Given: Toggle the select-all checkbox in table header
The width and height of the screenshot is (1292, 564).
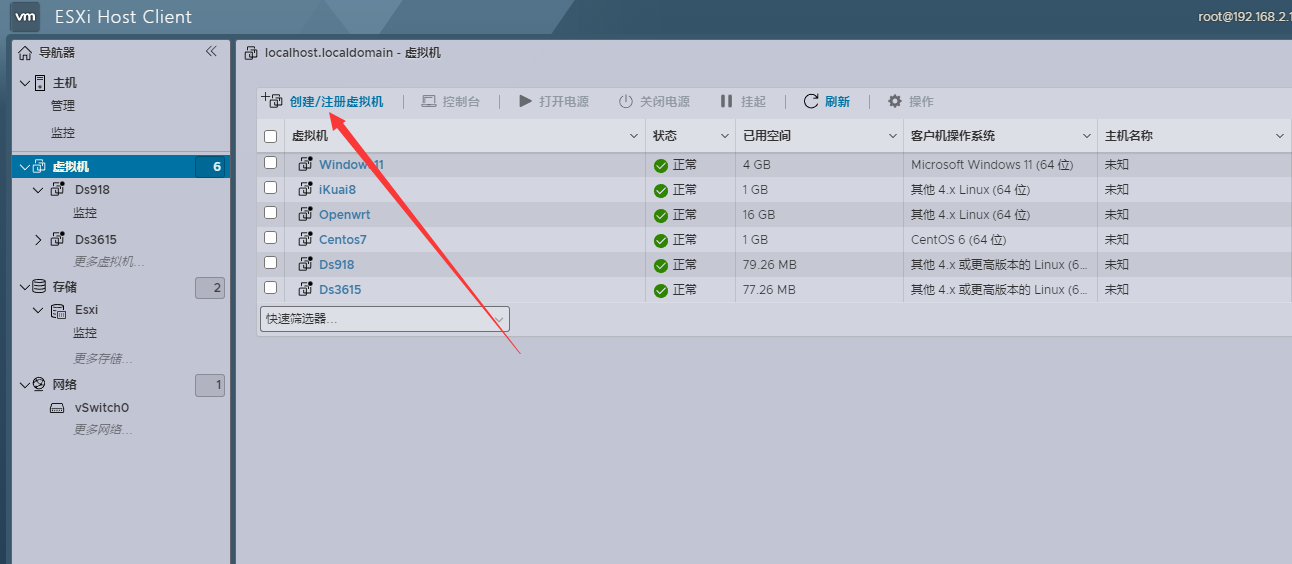Looking at the screenshot, I should pyautogui.click(x=270, y=136).
